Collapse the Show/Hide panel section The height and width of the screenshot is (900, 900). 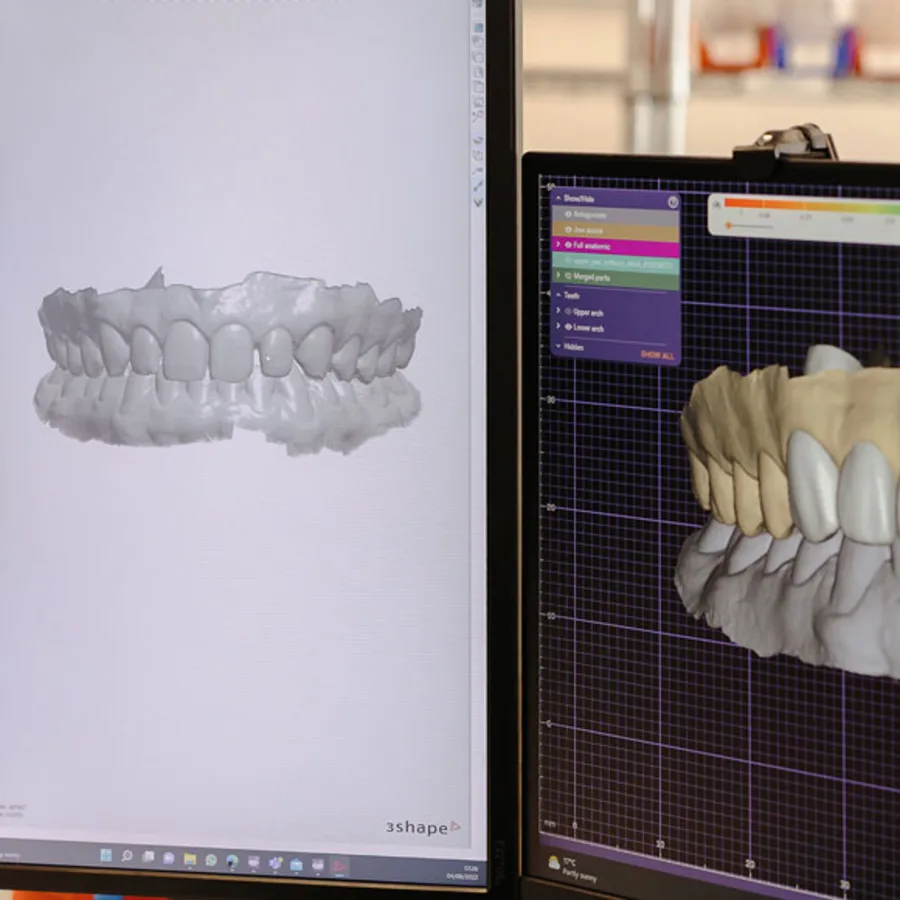click(x=558, y=198)
